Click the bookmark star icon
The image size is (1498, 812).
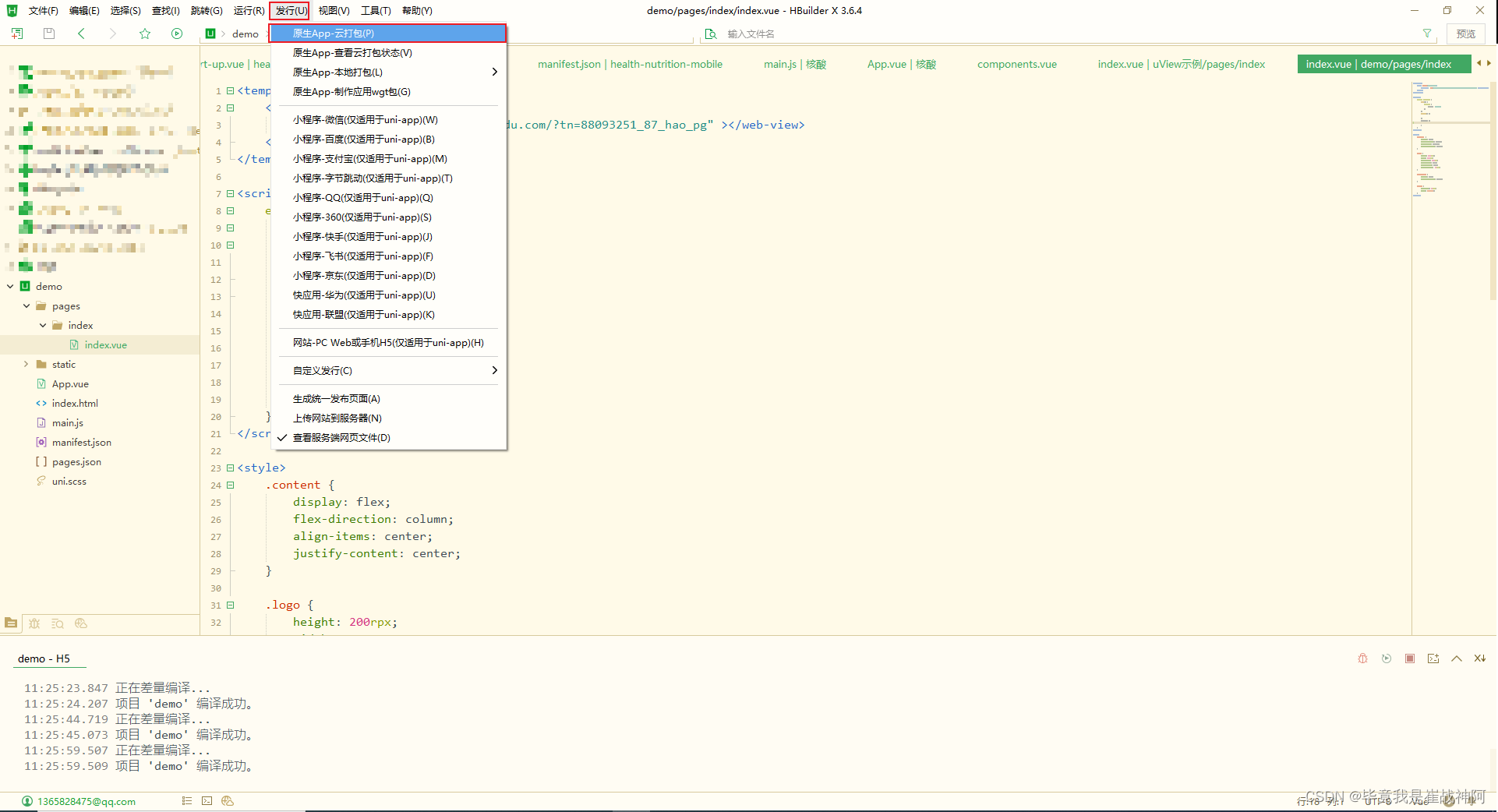145,34
